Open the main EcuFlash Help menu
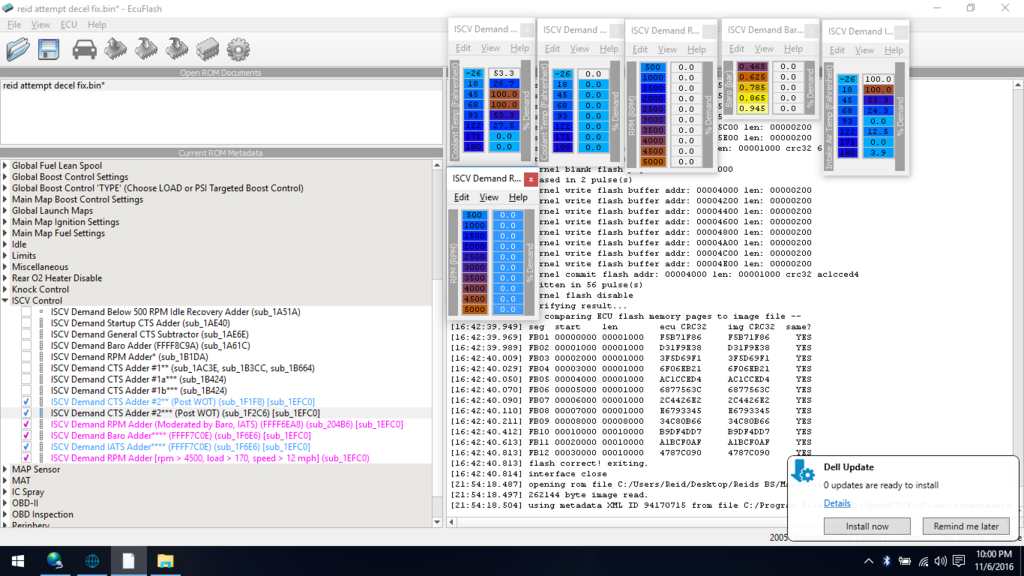This screenshot has width=1024, height=576. 97,25
